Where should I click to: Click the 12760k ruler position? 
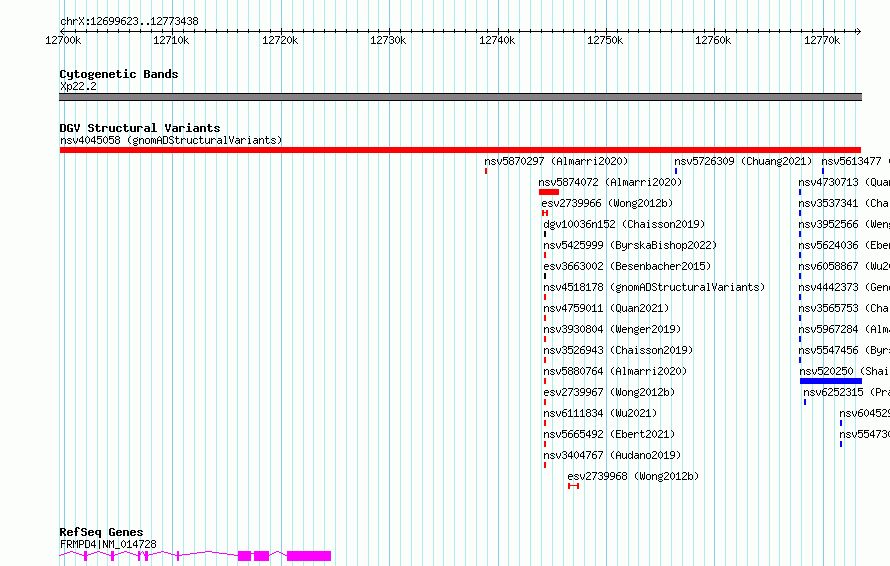coord(713,40)
